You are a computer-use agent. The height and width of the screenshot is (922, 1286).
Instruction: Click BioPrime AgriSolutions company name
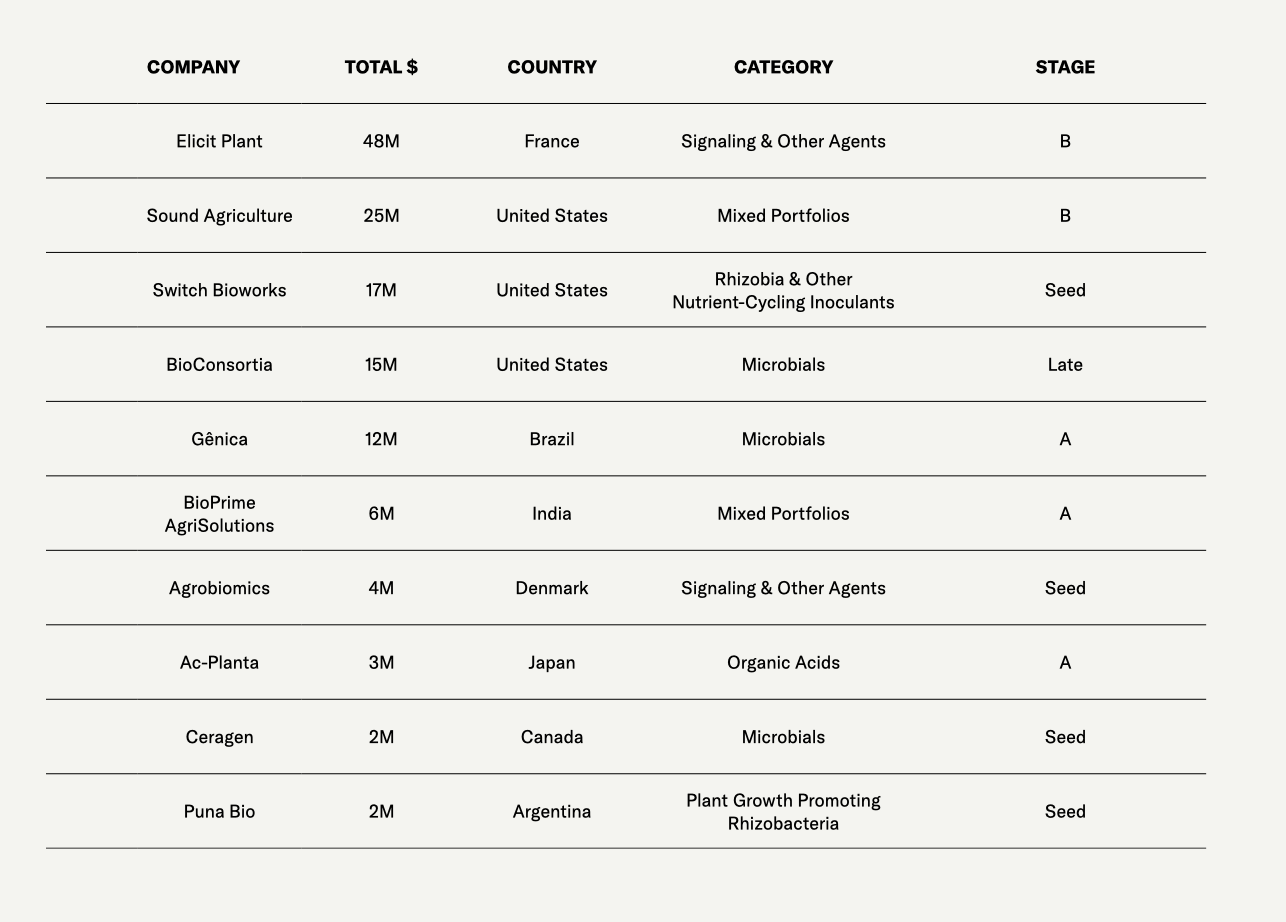tap(219, 514)
